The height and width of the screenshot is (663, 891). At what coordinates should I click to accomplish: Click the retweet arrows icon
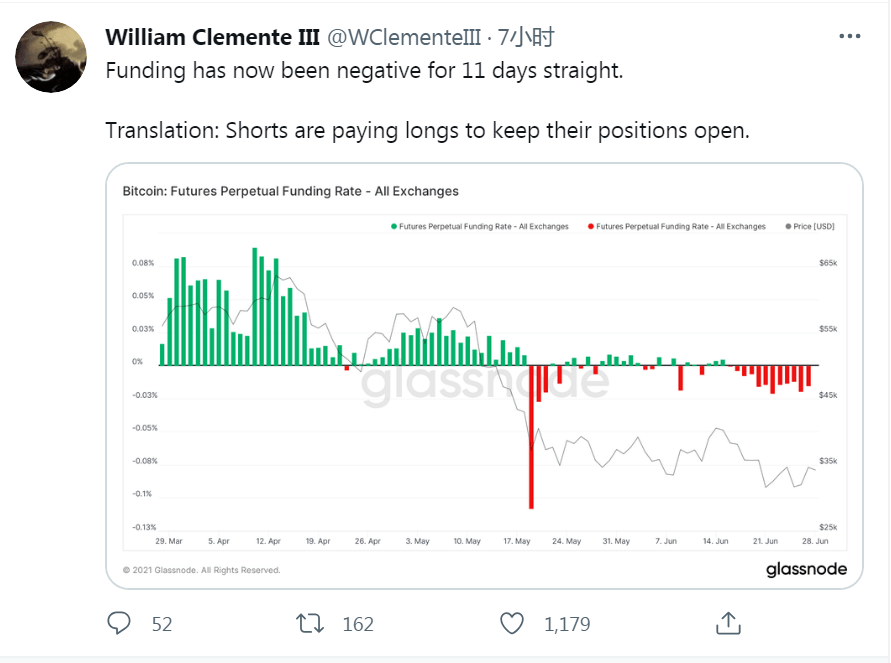(311, 623)
